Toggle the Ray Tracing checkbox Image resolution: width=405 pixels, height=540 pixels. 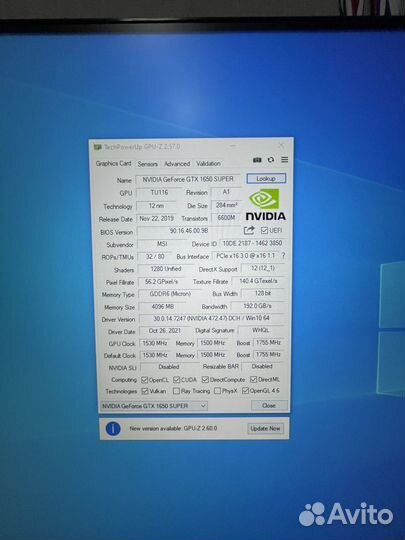pos(176,391)
